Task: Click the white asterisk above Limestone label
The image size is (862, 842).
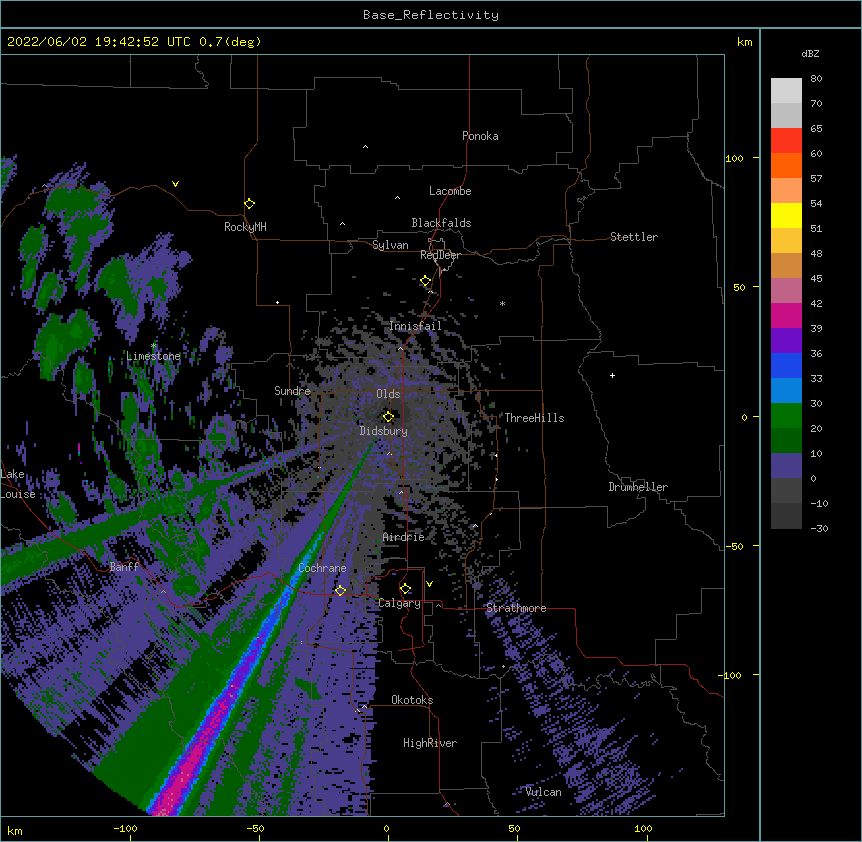Action: 154,346
